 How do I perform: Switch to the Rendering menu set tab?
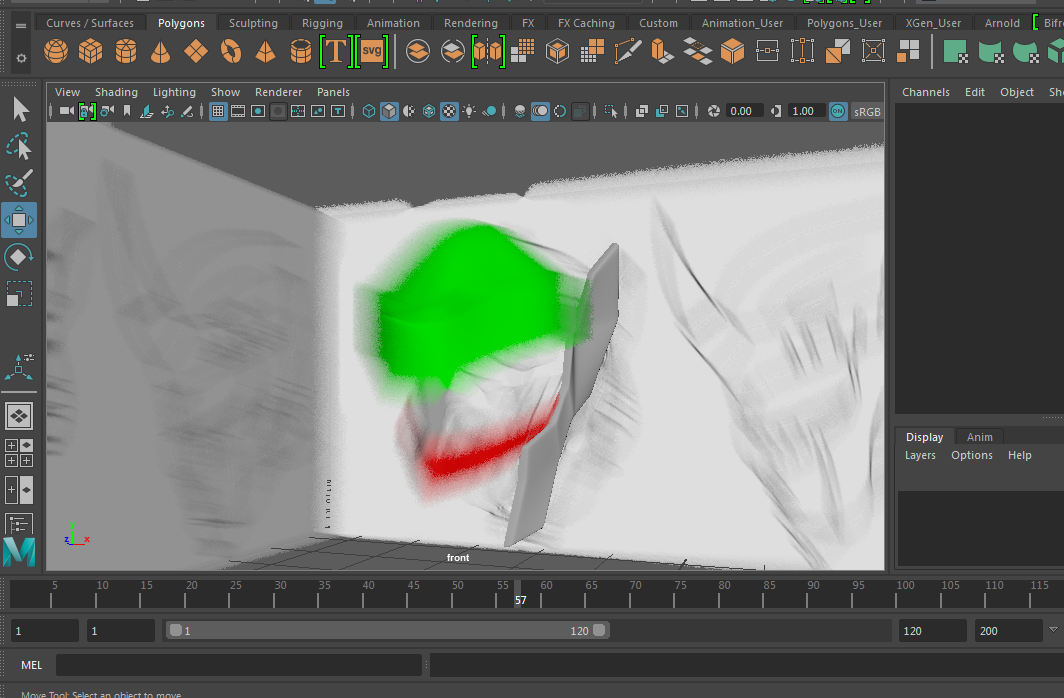470,22
